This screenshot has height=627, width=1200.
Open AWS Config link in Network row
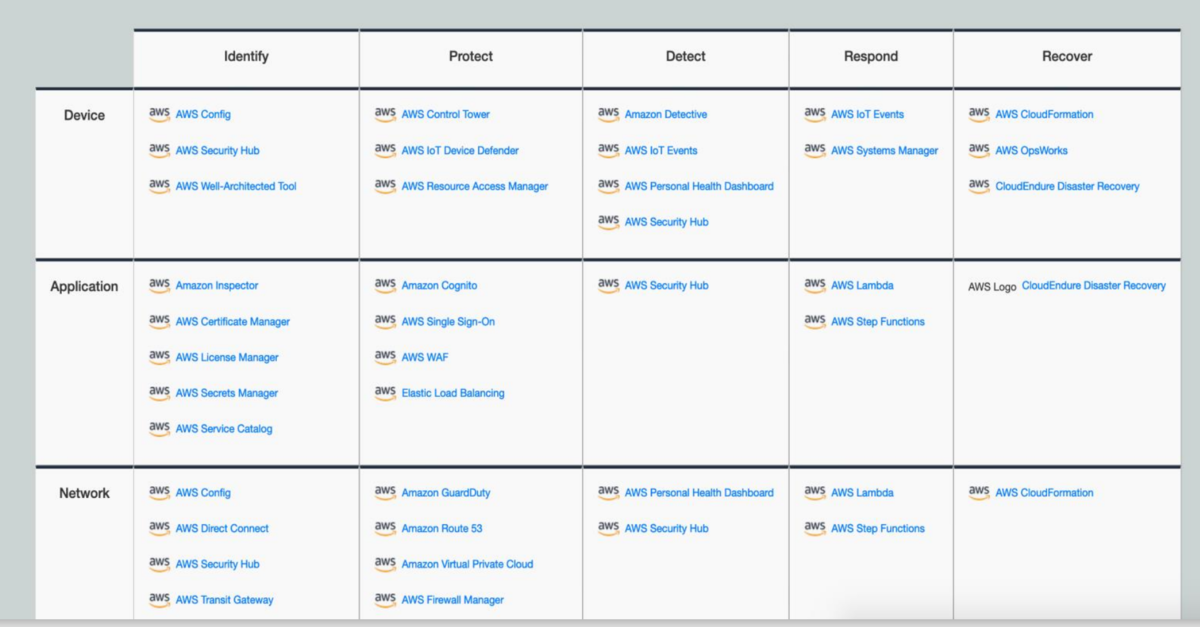(203, 493)
